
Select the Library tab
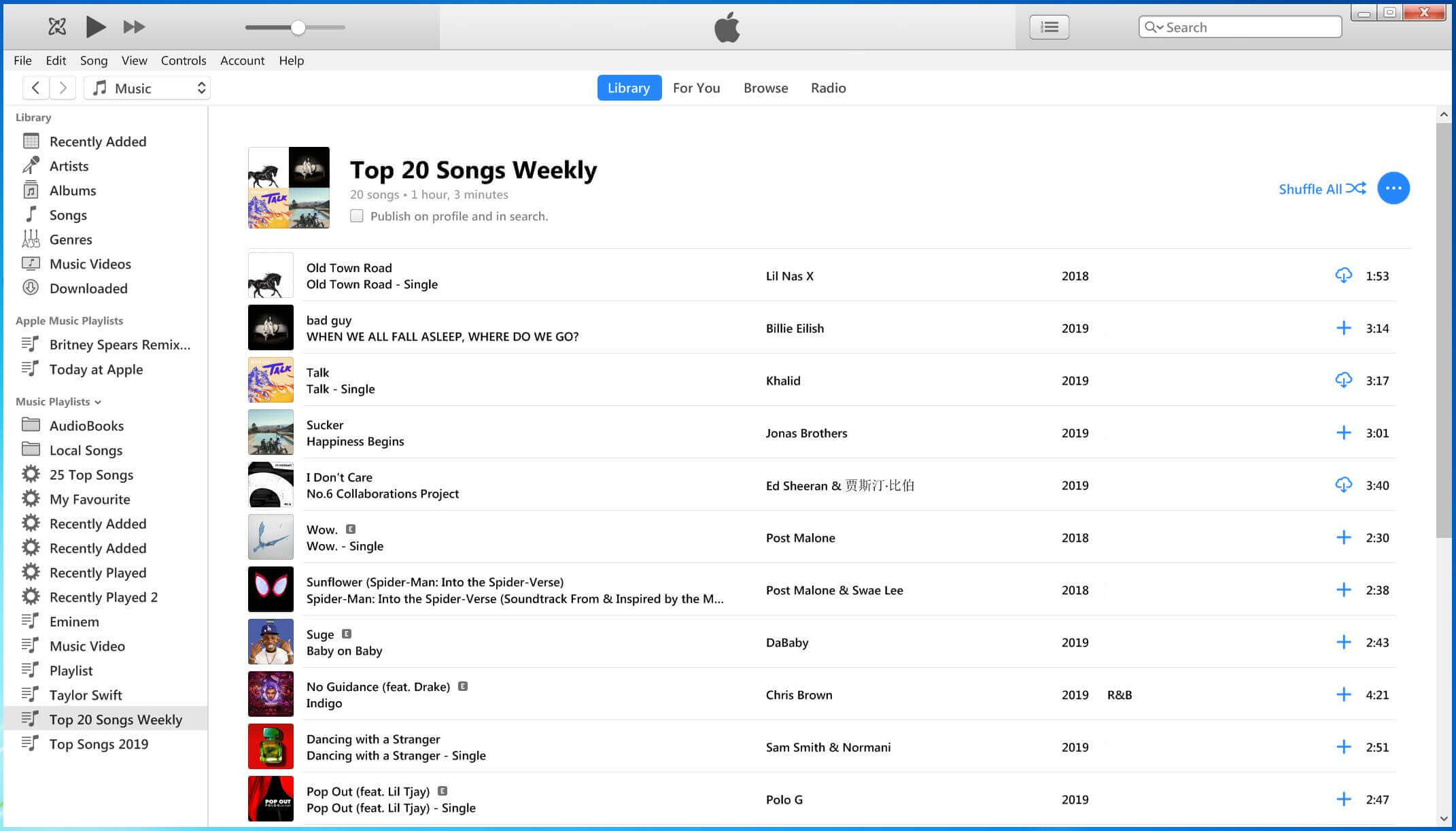pos(627,87)
